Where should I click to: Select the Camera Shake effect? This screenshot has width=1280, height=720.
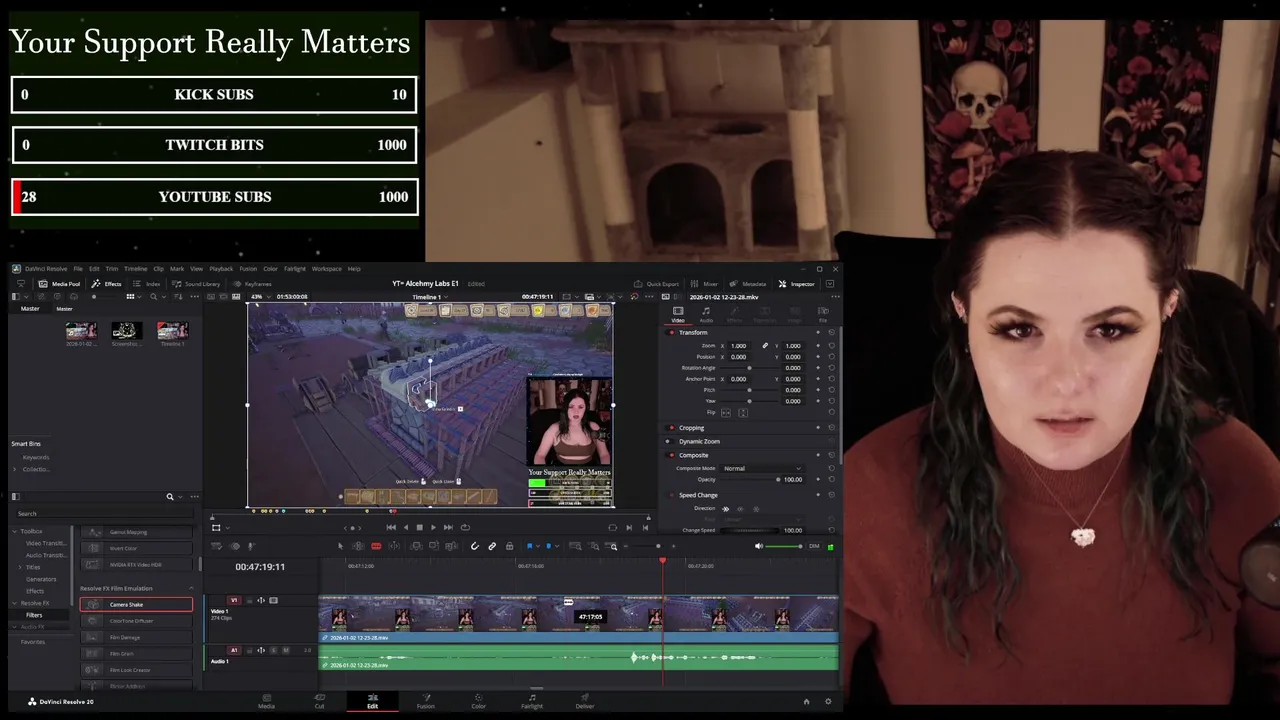[136, 604]
